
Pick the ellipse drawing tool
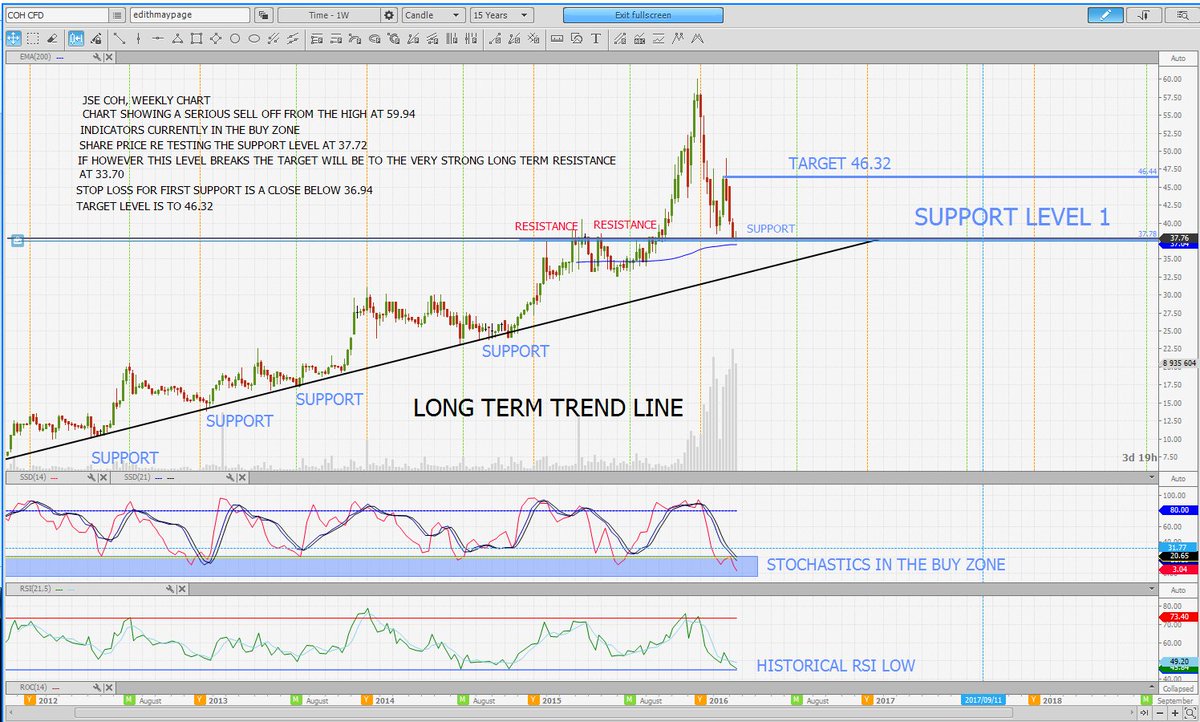click(x=254, y=38)
